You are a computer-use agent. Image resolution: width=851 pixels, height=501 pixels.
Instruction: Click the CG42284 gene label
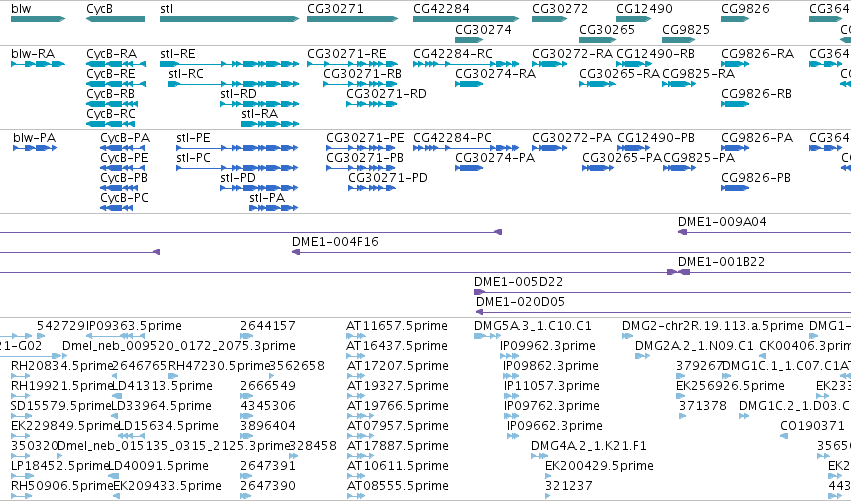[441, 9]
